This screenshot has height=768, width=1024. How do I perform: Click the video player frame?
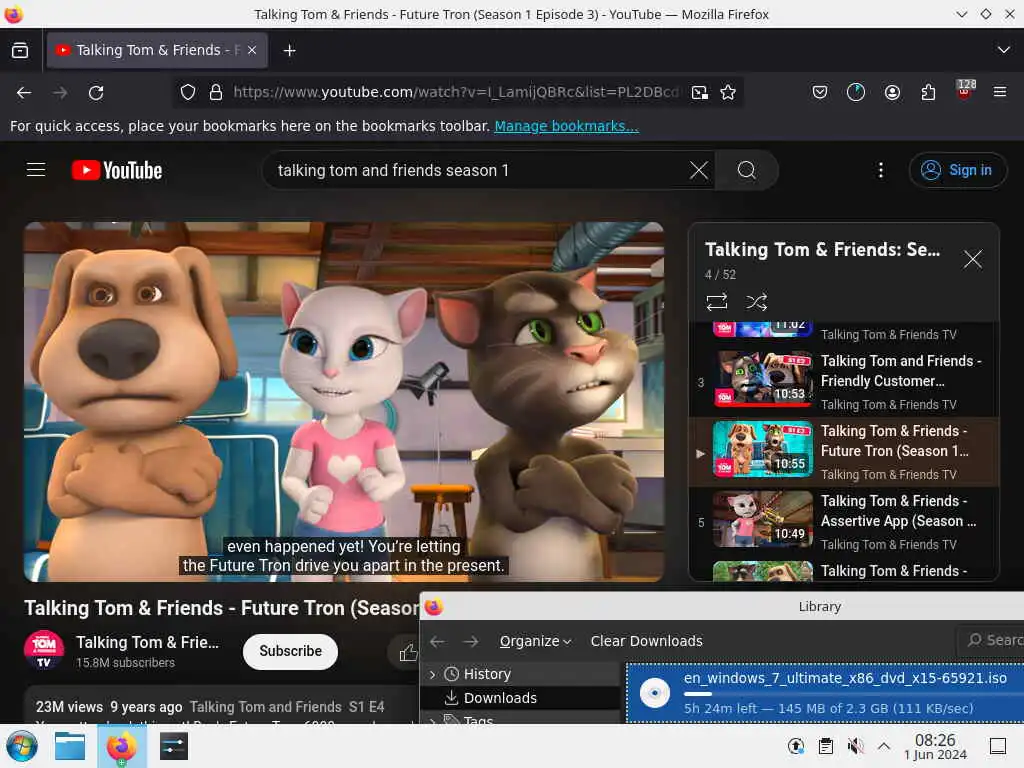344,402
